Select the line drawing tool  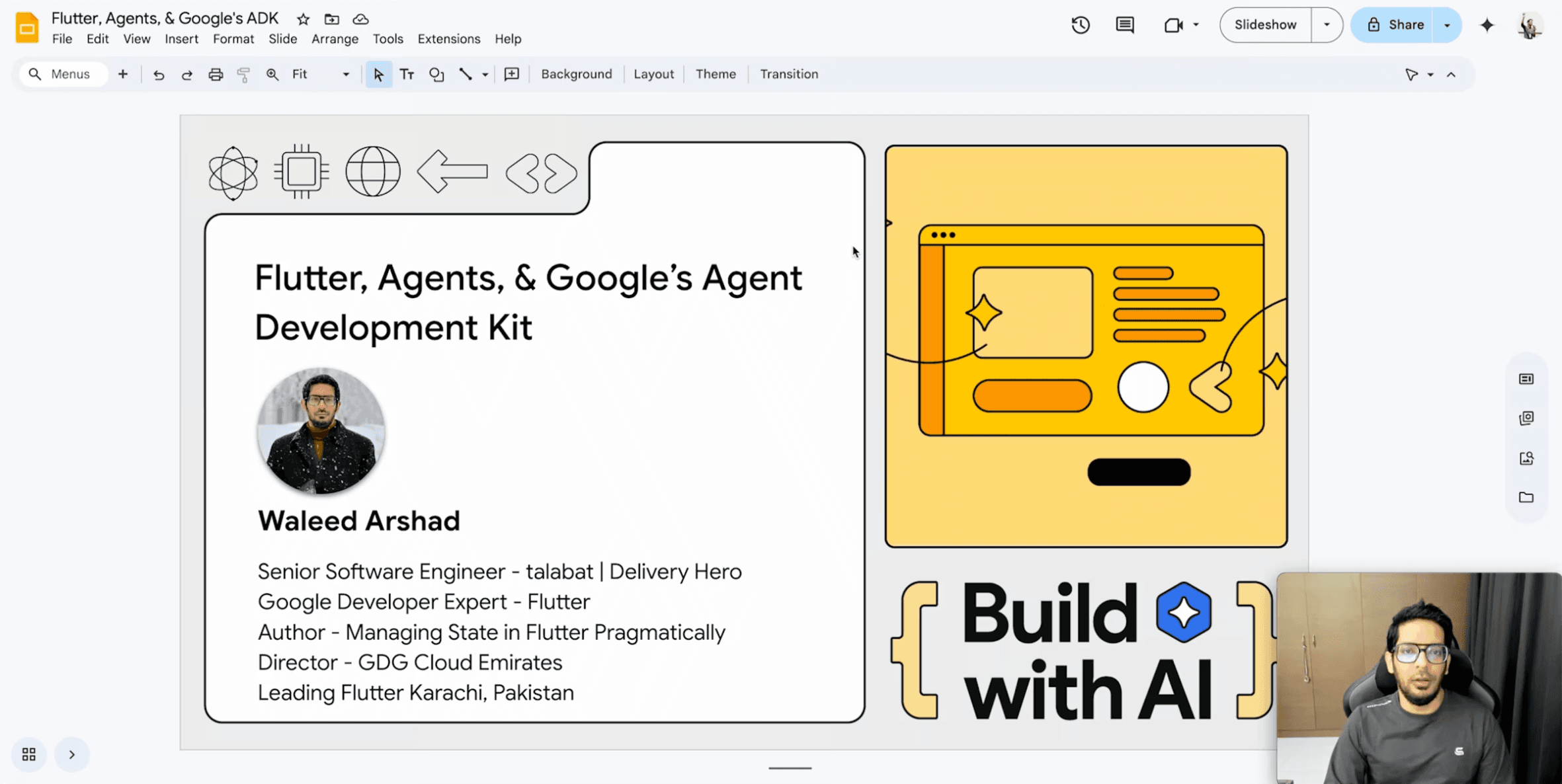point(466,74)
